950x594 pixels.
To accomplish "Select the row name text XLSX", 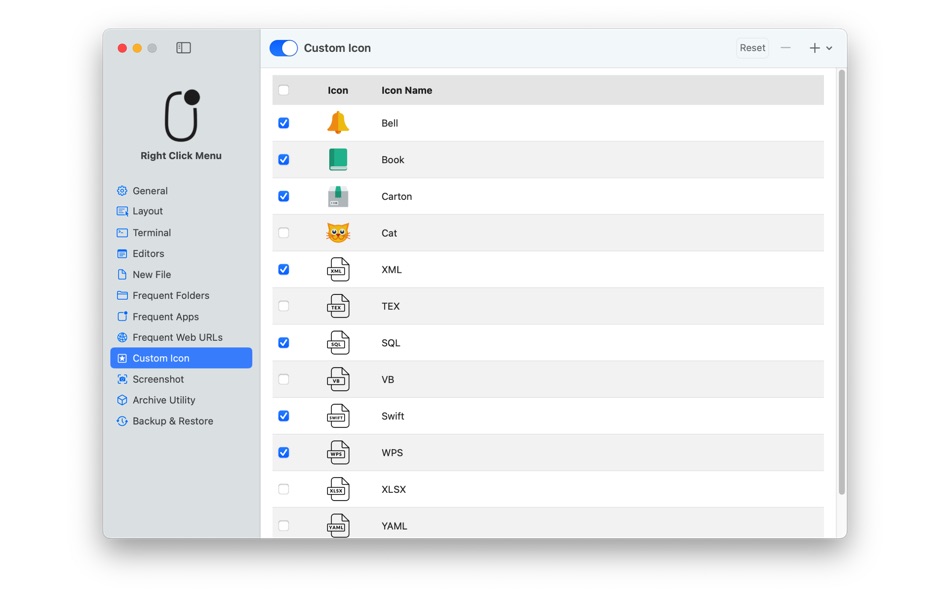I will pyautogui.click(x=394, y=489).
